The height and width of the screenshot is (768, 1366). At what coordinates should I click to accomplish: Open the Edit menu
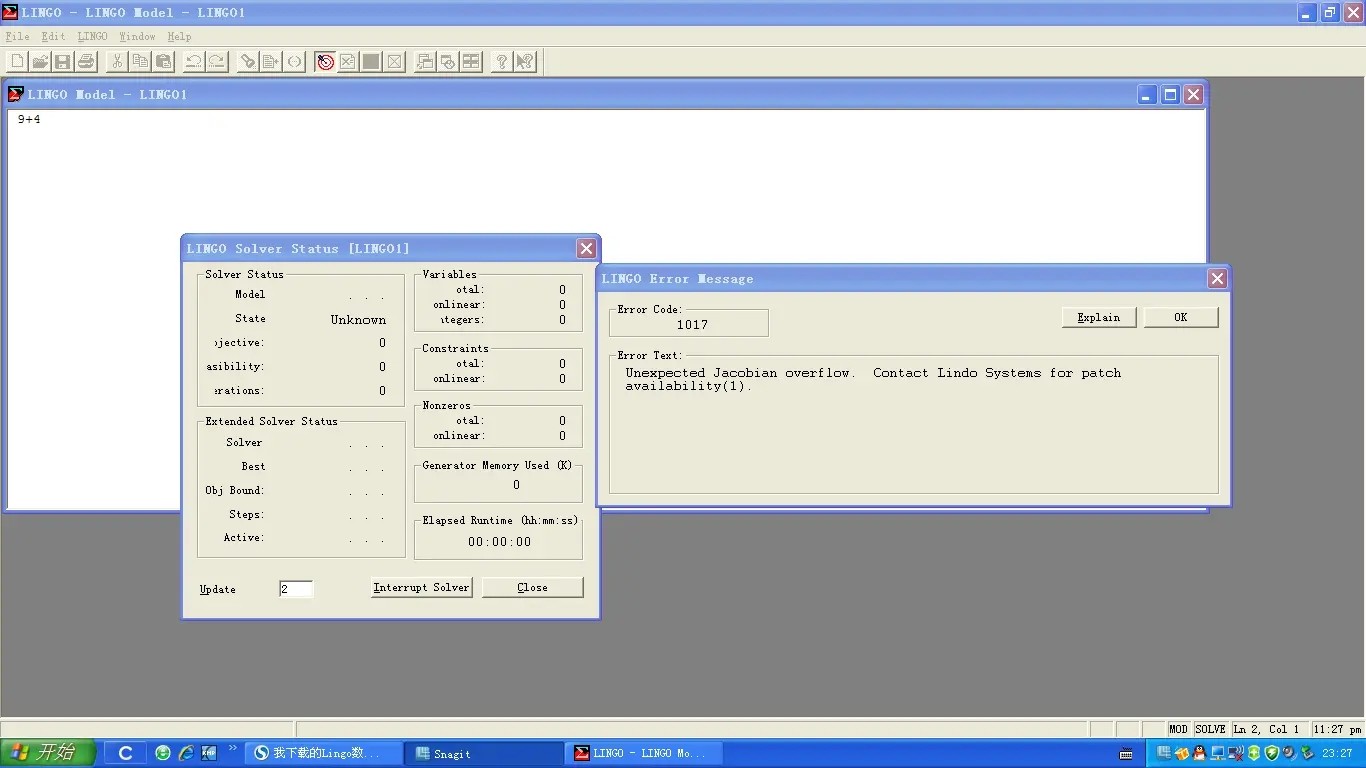tap(53, 37)
